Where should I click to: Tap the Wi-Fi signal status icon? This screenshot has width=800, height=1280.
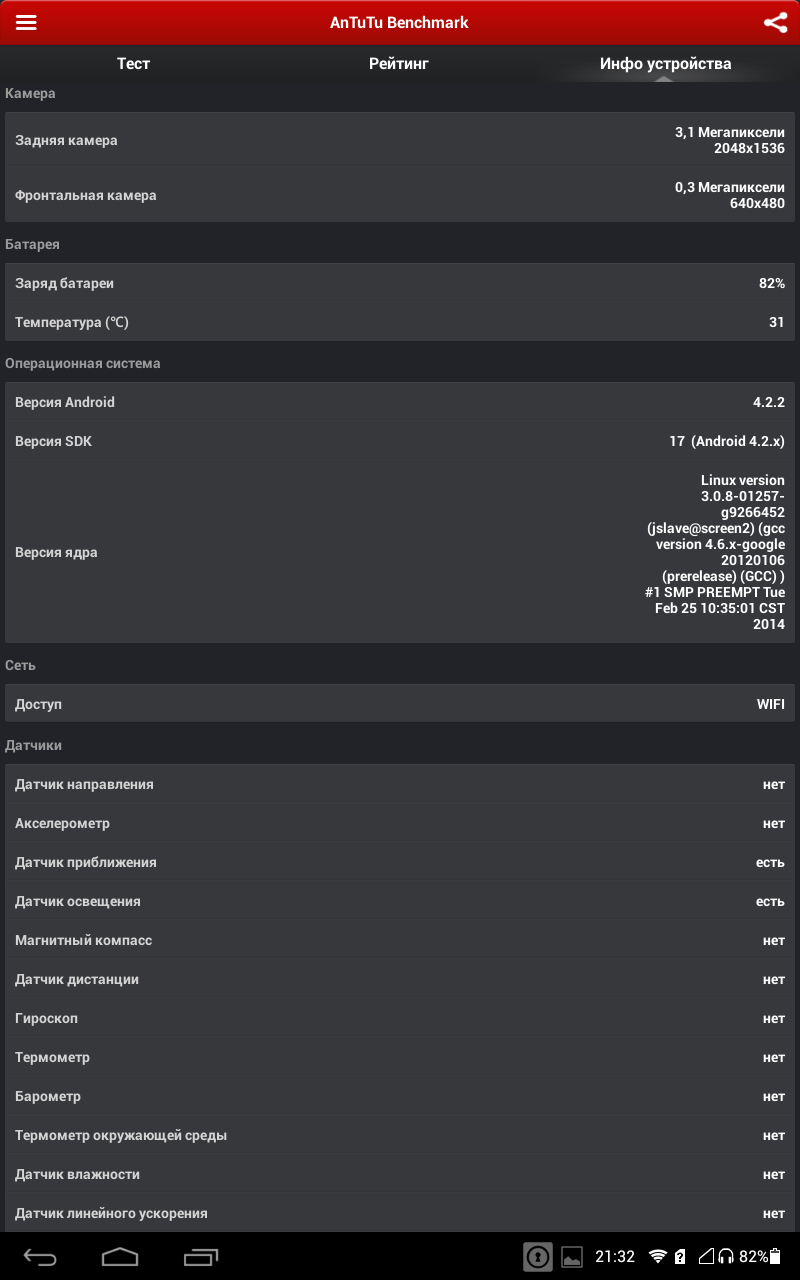point(657,1256)
